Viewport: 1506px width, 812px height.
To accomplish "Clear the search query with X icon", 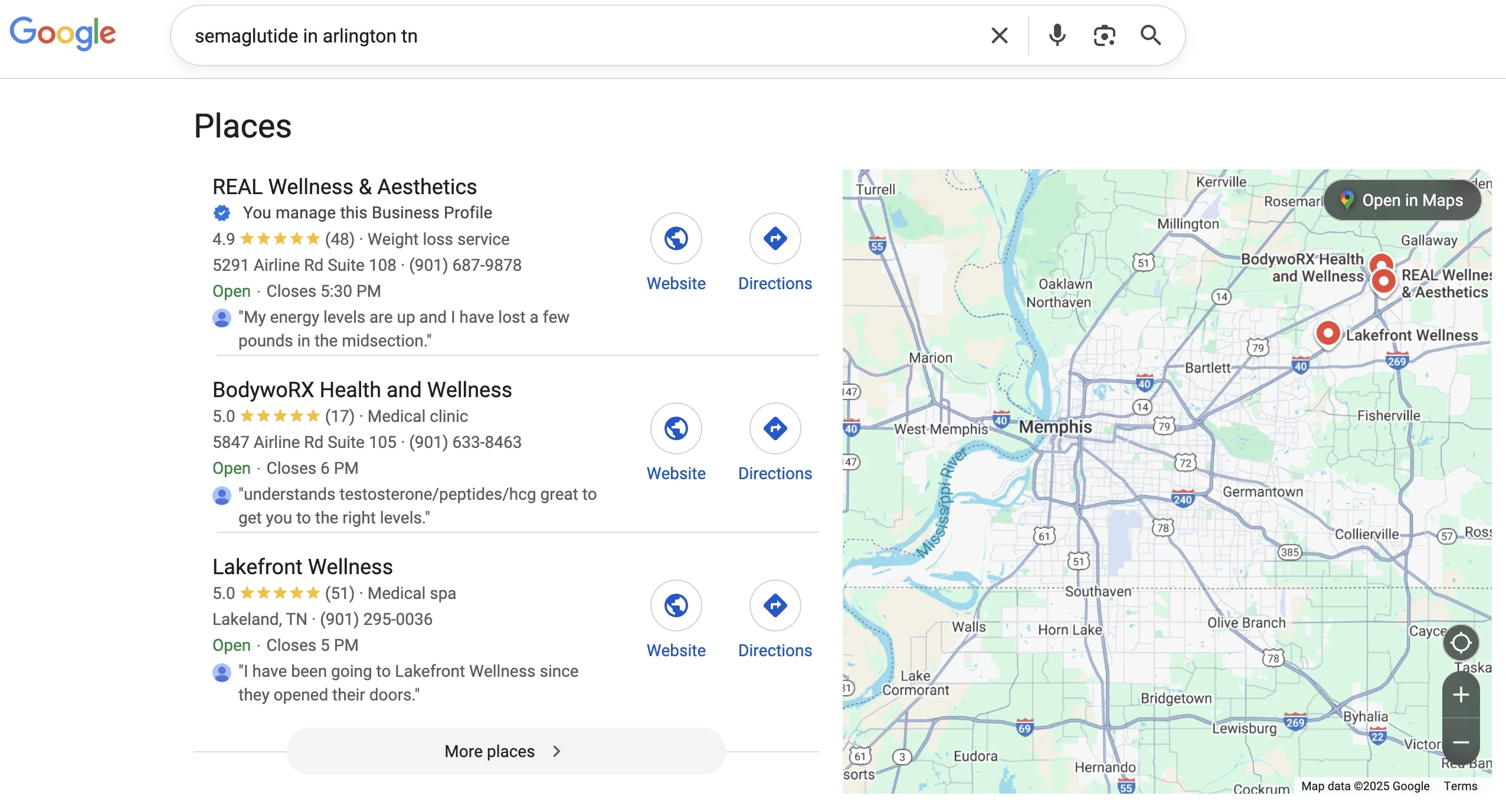I will coord(999,36).
